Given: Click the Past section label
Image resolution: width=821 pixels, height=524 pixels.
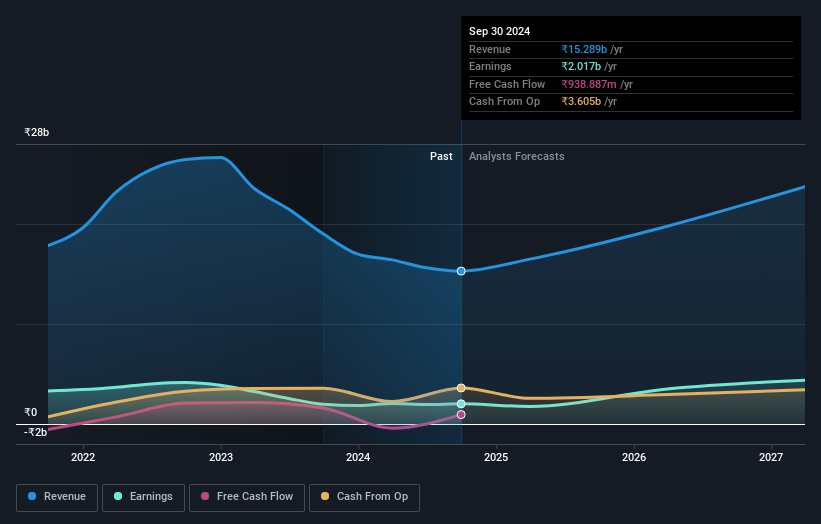Looking at the screenshot, I should (x=441, y=156).
